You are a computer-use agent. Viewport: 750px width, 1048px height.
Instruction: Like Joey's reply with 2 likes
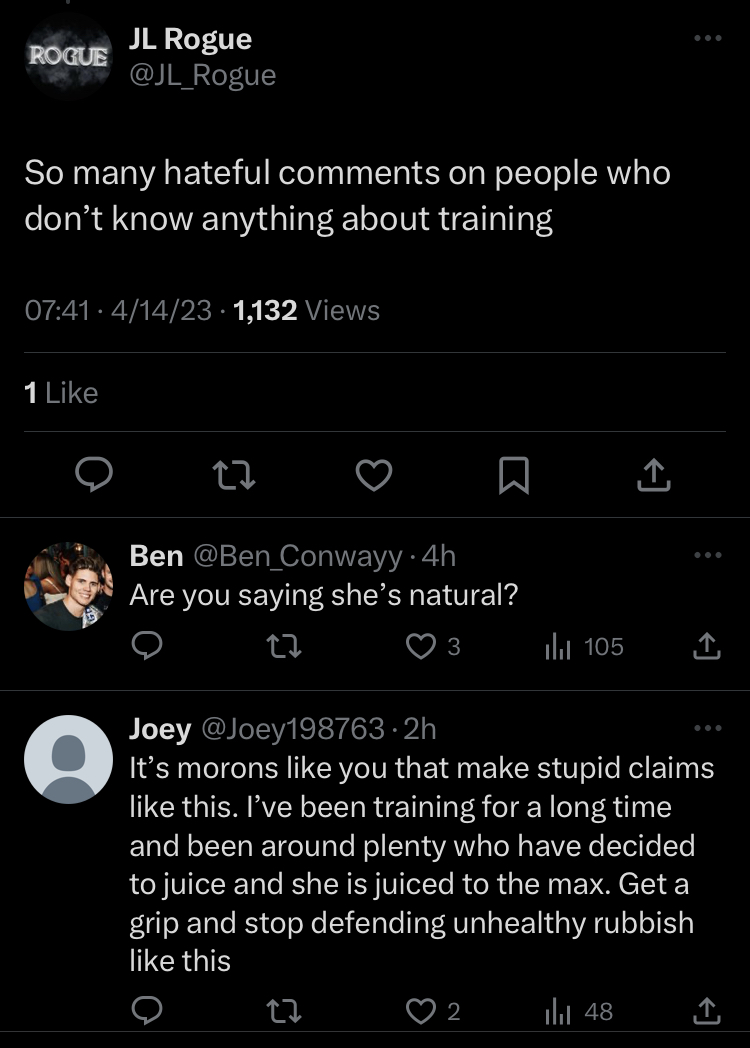pos(420,1012)
